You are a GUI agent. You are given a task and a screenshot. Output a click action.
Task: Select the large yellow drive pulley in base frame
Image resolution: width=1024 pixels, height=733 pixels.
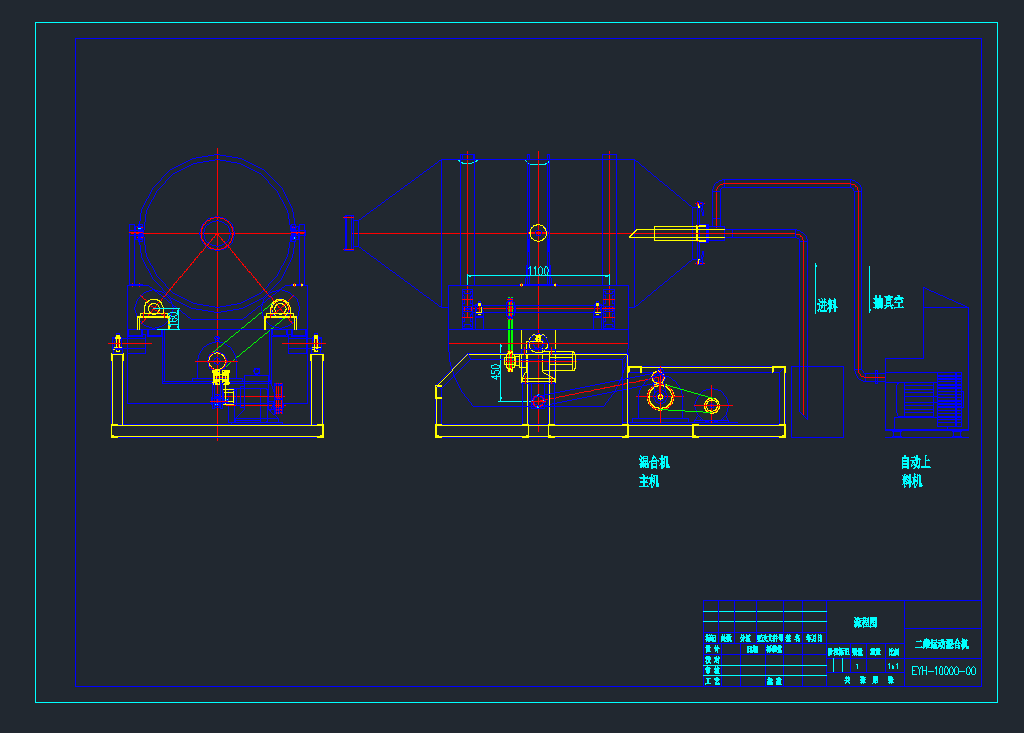pos(659,399)
